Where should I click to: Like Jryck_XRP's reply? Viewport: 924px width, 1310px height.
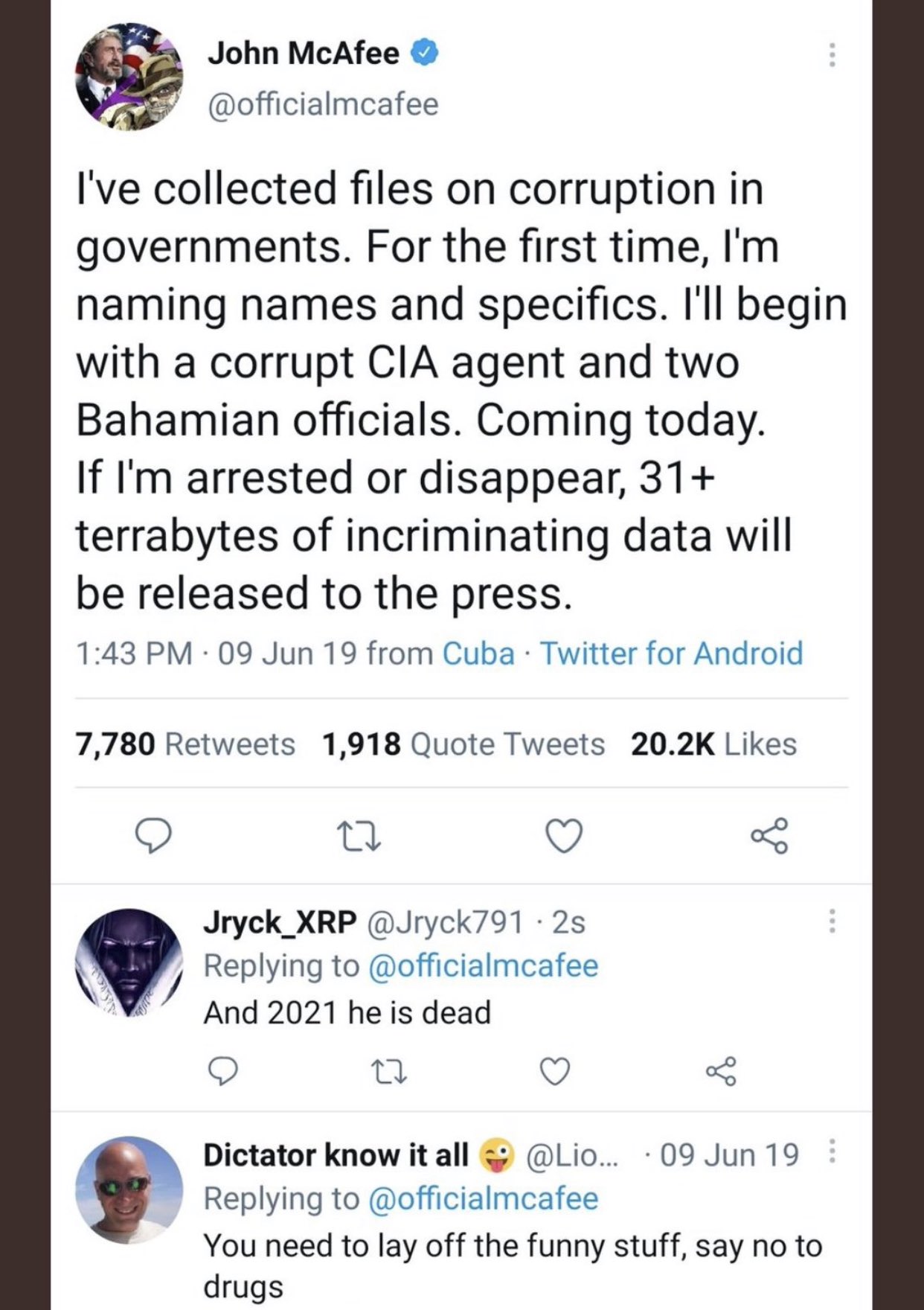(x=554, y=1071)
